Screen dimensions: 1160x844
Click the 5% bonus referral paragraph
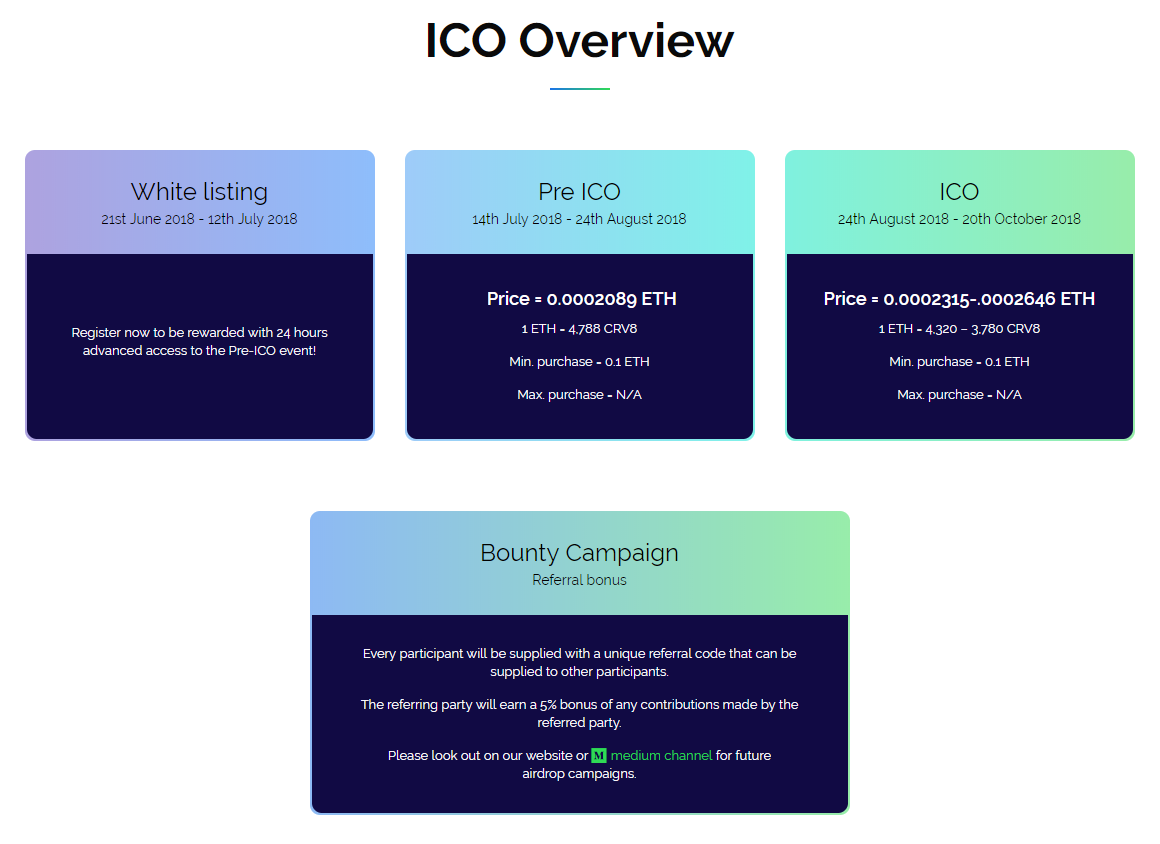click(579, 713)
